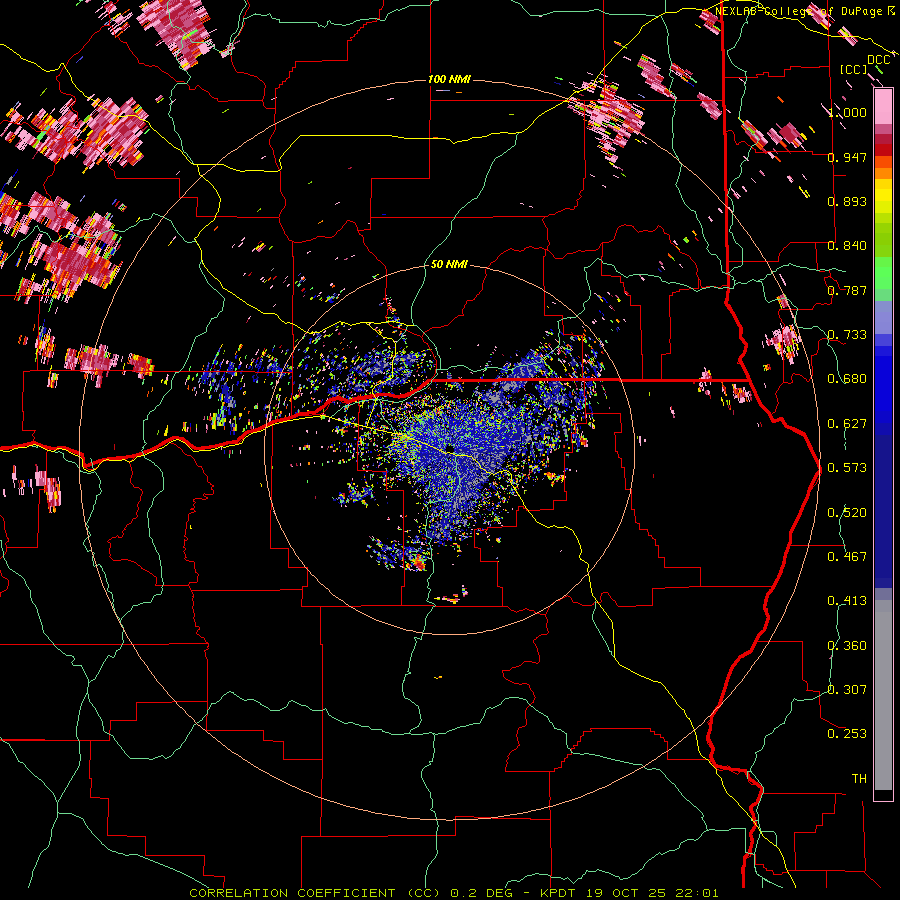The image size is (900, 900).
Task: Click the 0.627 color scale value
Action: (x=847, y=424)
